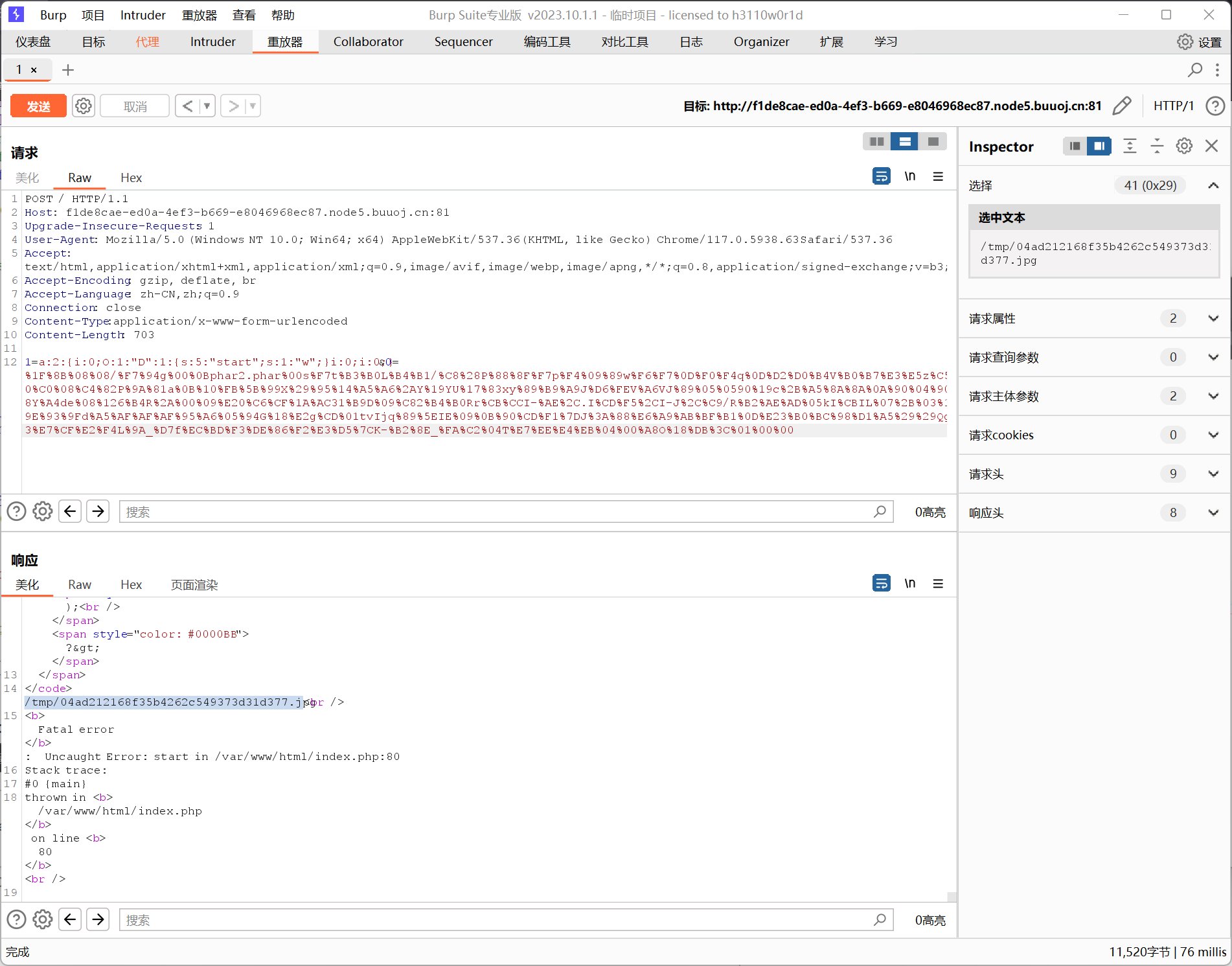Click the help icon beside HTTP/1

coord(1215,106)
